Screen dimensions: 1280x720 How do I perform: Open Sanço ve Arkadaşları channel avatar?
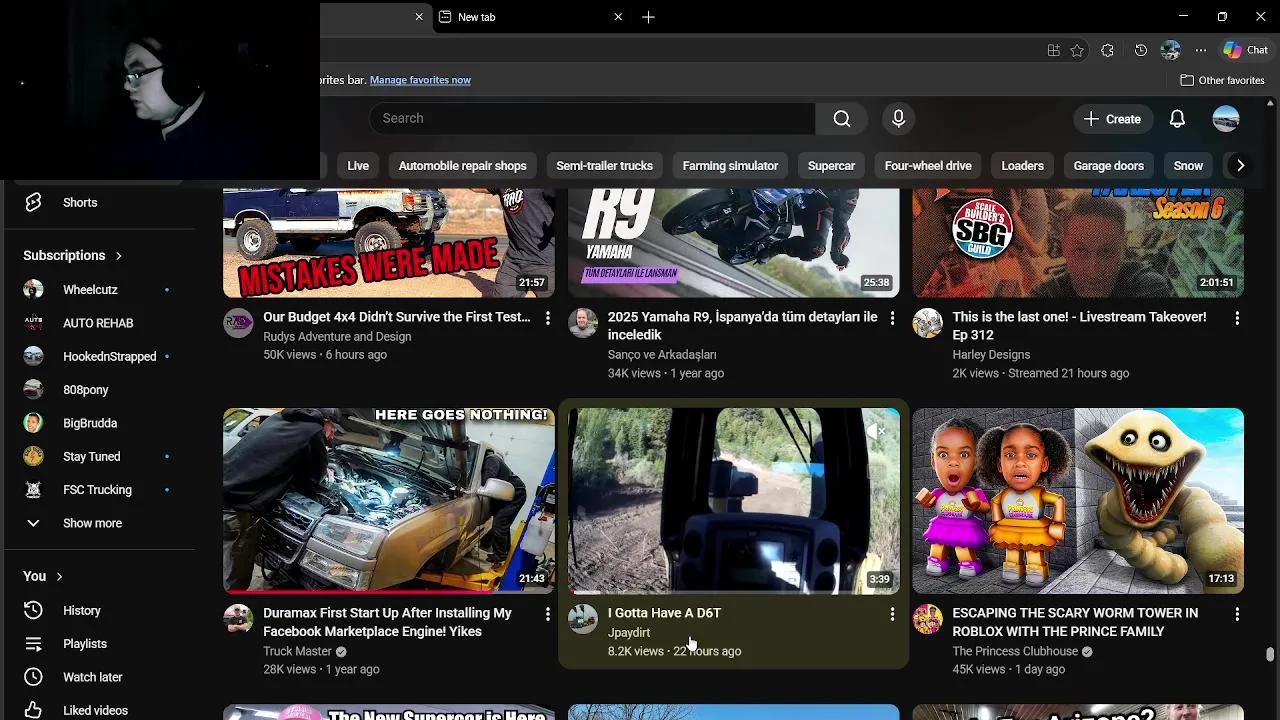(x=583, y=323)
